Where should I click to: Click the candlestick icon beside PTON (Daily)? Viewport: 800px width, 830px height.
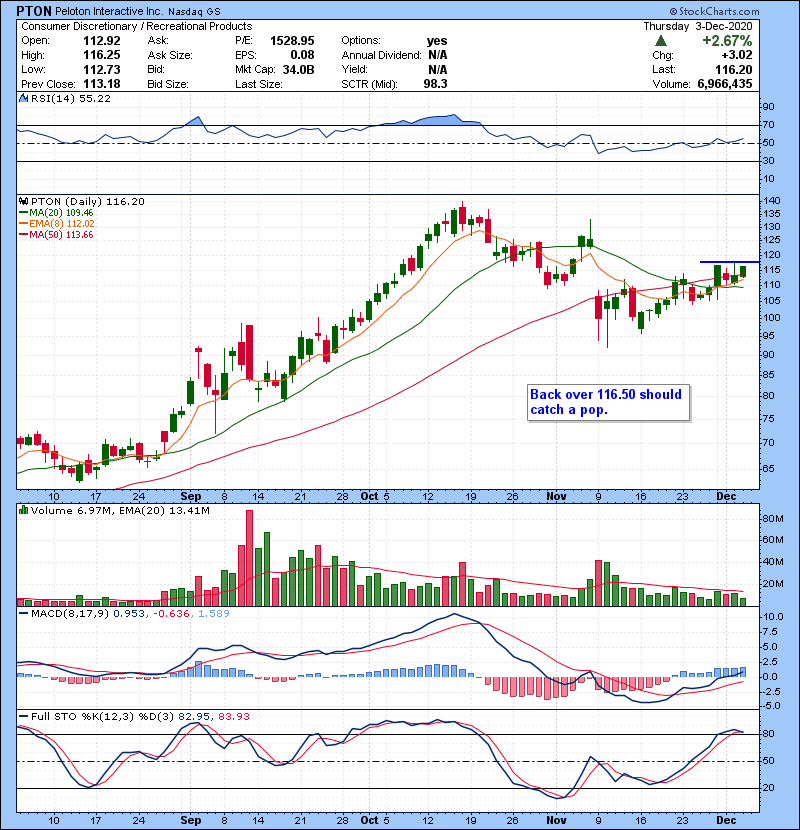23,201
